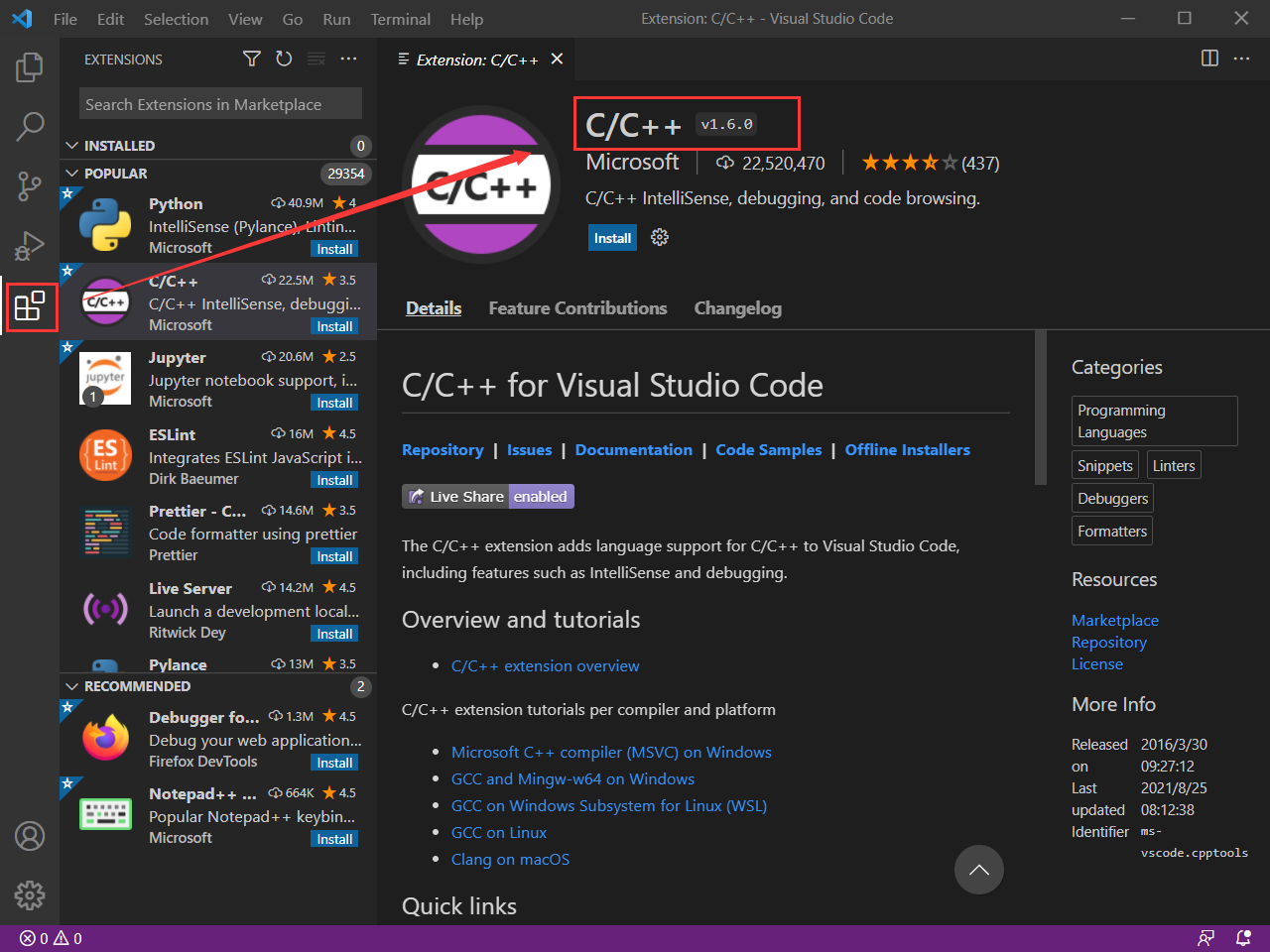The width and height of the screenshot is (1270, 952).
Task: Open the Run menu
Action: pos(336,19)
